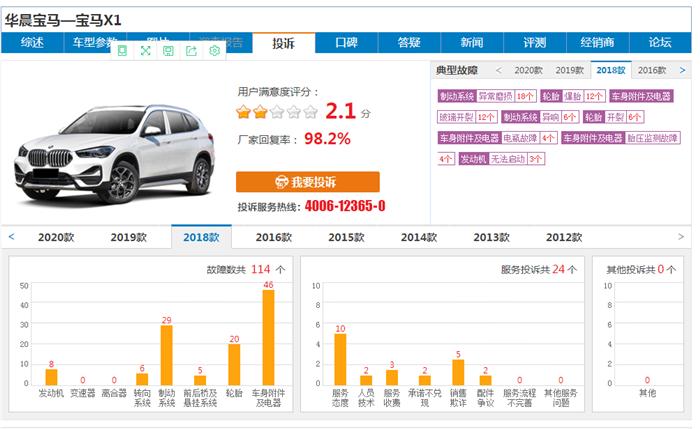This screenshot has width=700, height=429.
Task: Click the green save disk icon
Action: [x=168, y=51]
